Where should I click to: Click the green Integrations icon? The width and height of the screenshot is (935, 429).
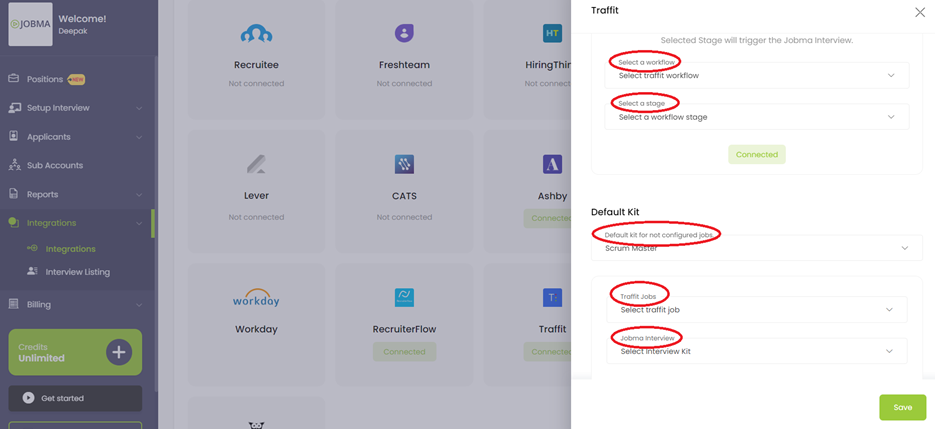(x=14, y=223)
